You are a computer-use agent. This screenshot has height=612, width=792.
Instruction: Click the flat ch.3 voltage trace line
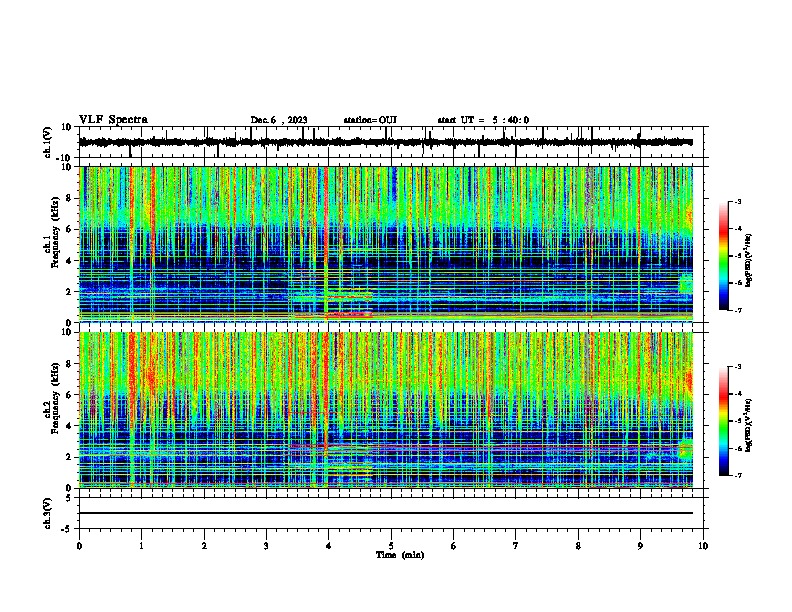pyautogui.click(x=385, y=513)
